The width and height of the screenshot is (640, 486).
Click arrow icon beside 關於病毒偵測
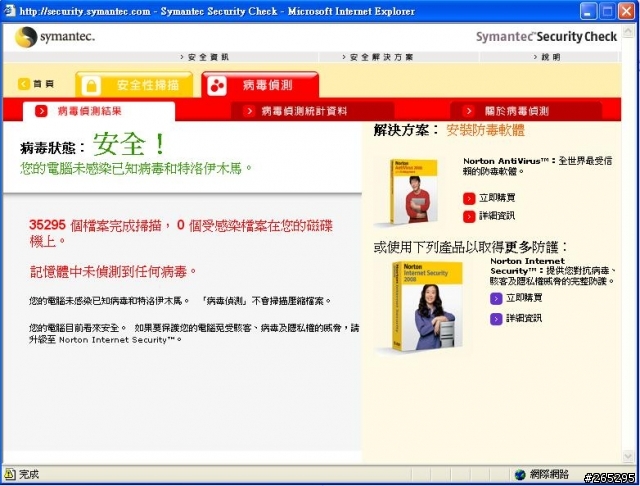click(469, 111)
